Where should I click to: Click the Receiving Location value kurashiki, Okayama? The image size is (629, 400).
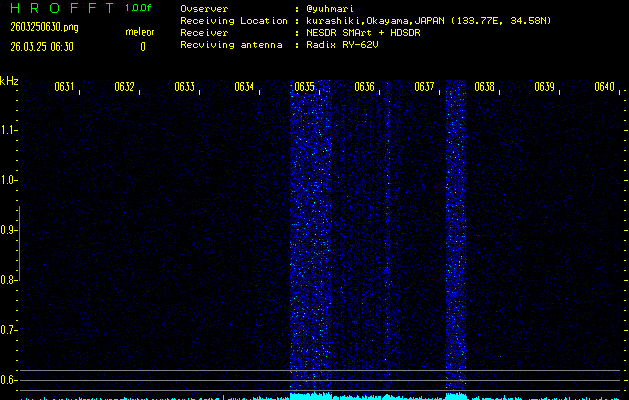point(429,21)
